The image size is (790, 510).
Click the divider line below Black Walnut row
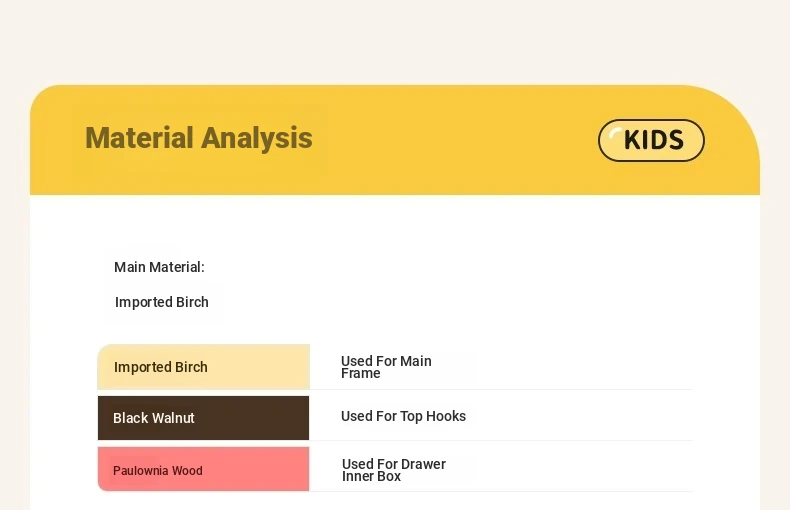pyautogui.click(x=500, y=441)
